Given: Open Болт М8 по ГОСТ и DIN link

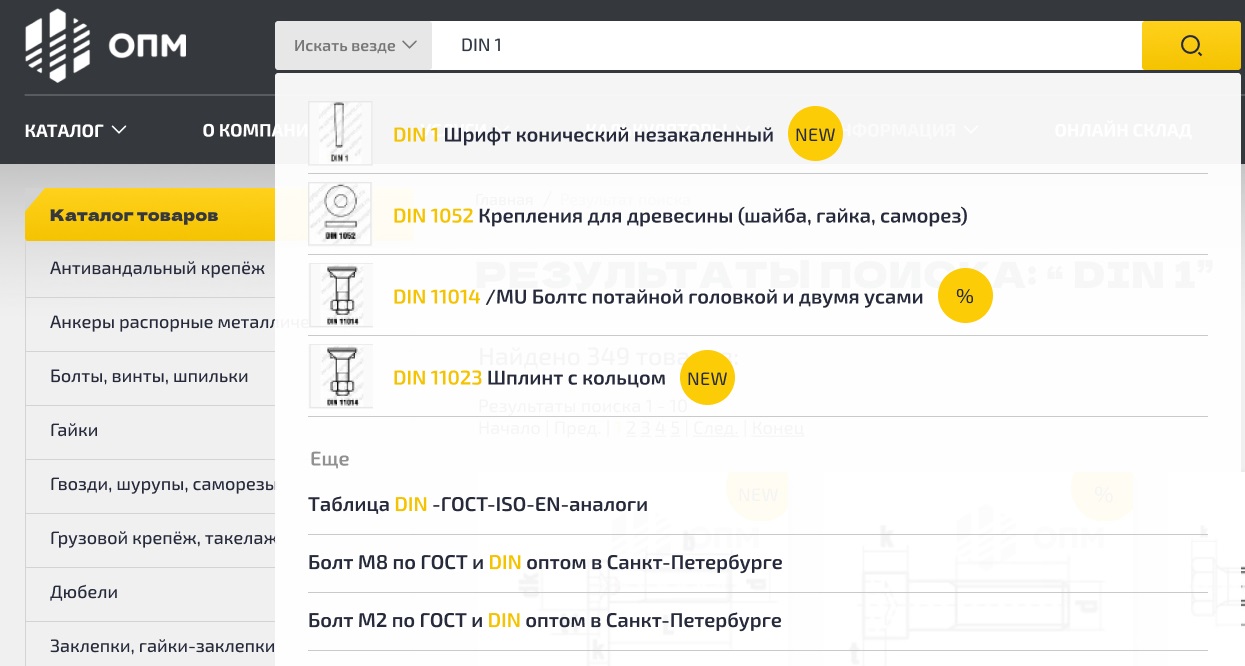Looking at the screenshot, I should [545, 562].
